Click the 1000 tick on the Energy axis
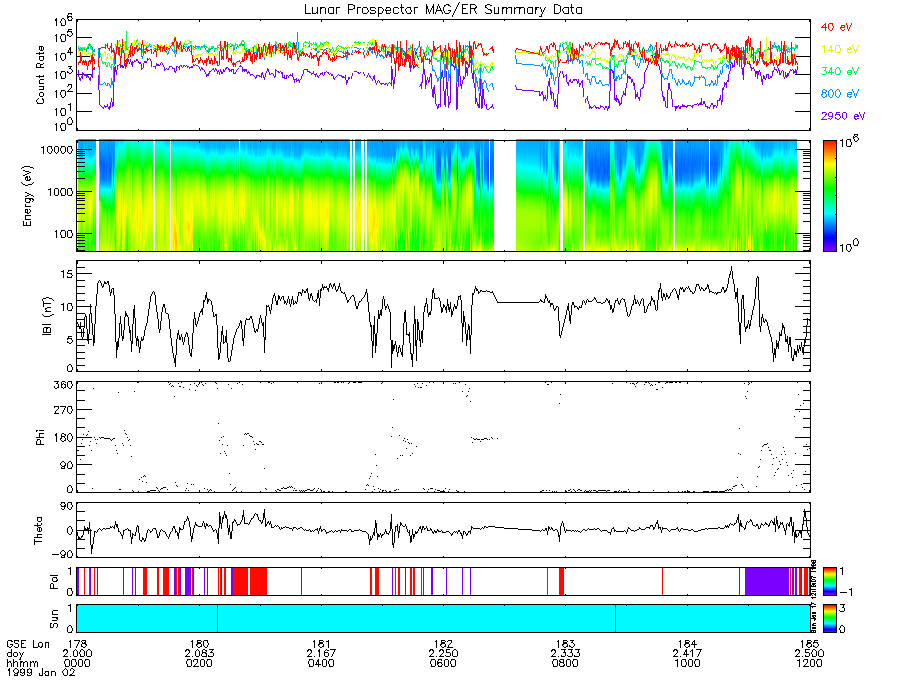The width and height of the screenshot is (900, 700). pos(60,192)
